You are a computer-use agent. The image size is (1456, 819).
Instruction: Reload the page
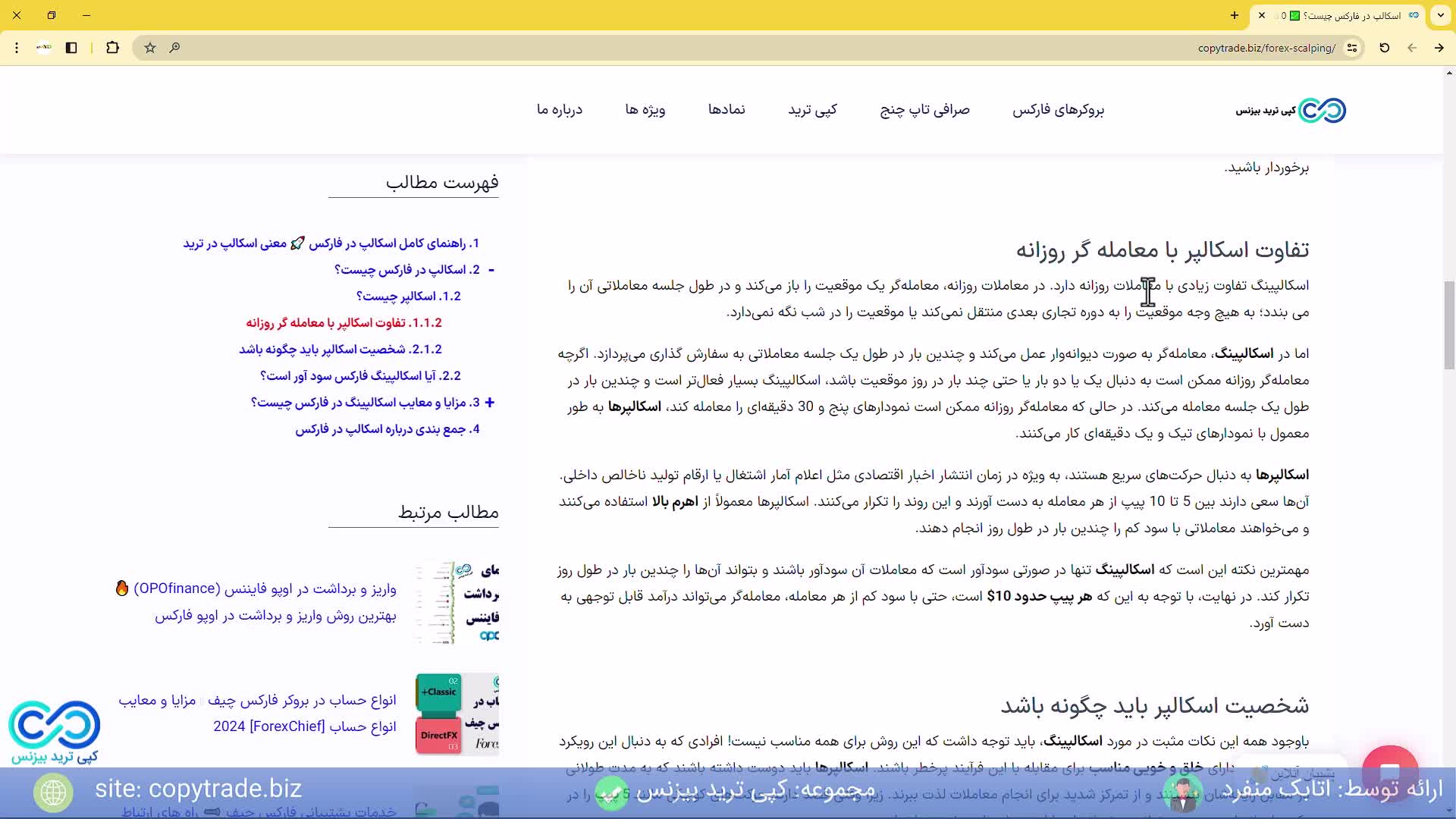tap(1384, 48)
